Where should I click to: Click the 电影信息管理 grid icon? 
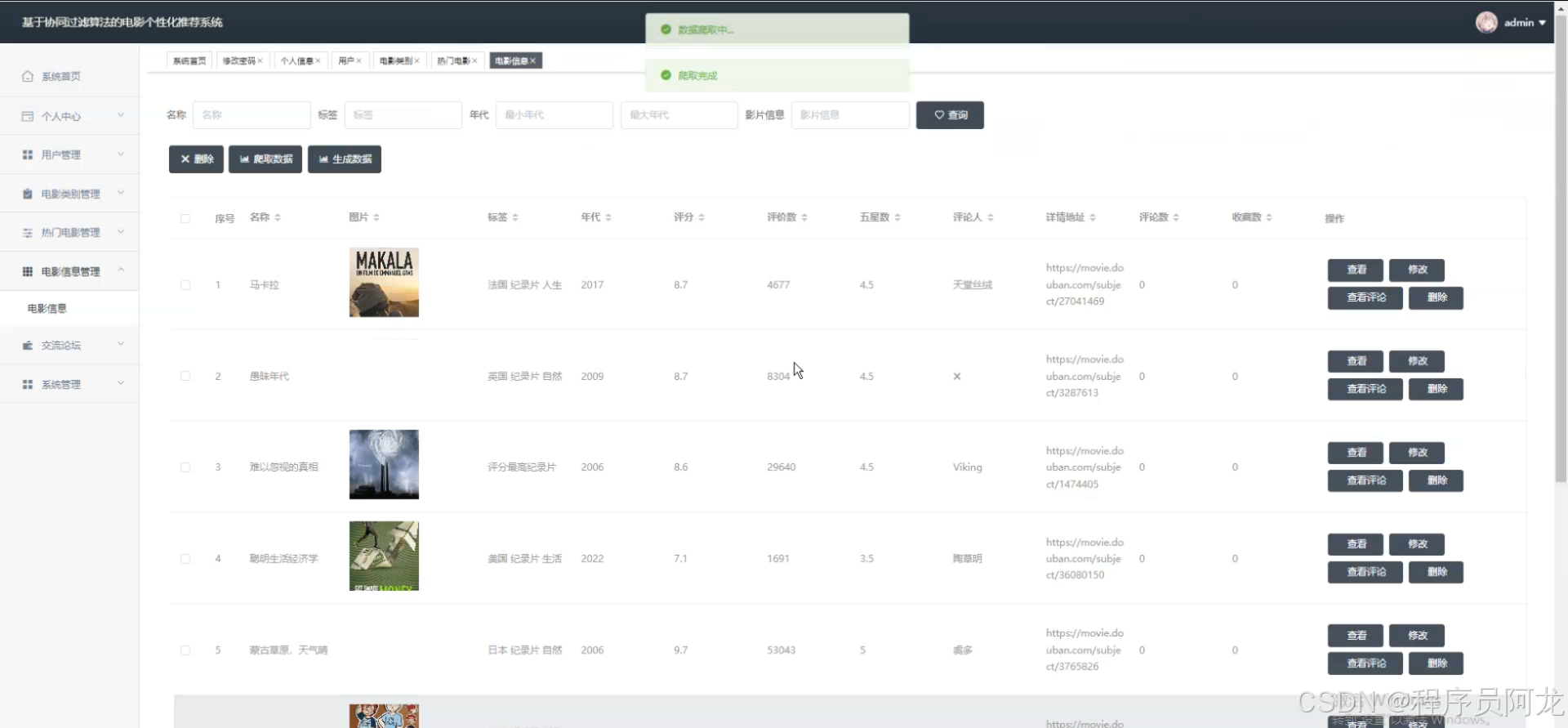[x=27, y=271]
